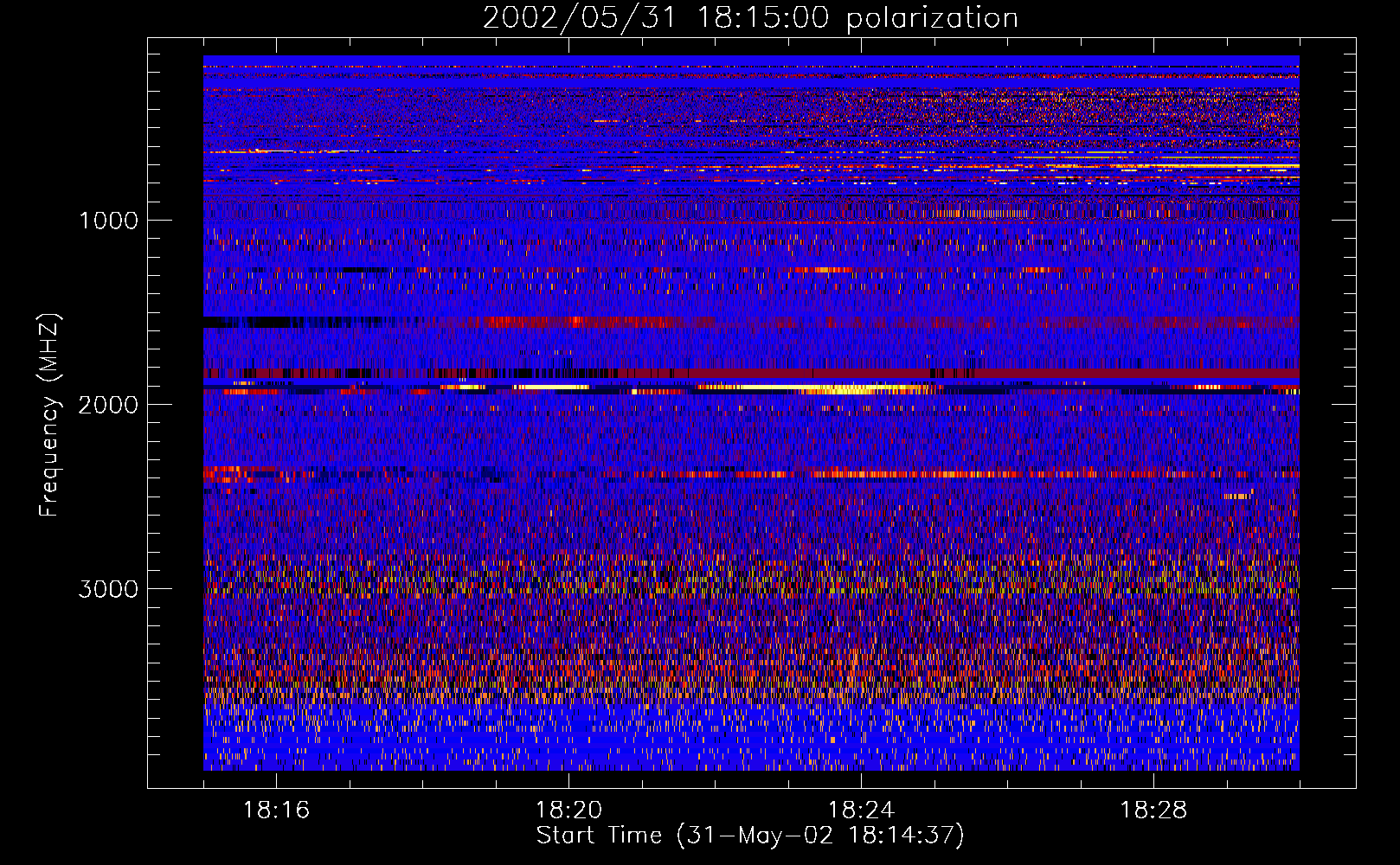This screenshot has height=865, width=1400.
Task: Click the 2000 frequency tick label
Action: coord(108,405)
